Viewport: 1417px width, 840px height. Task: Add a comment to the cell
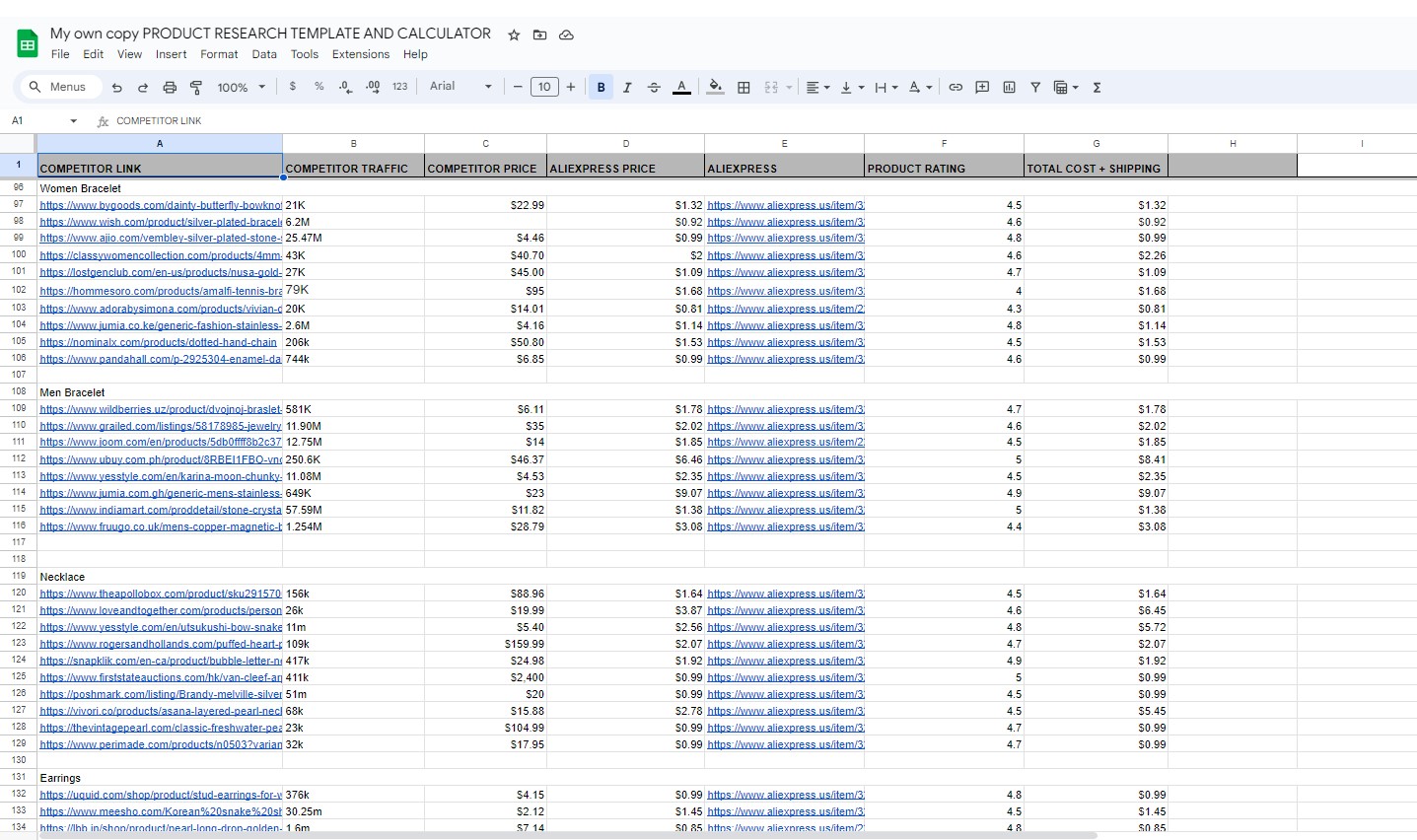[982, 87]
